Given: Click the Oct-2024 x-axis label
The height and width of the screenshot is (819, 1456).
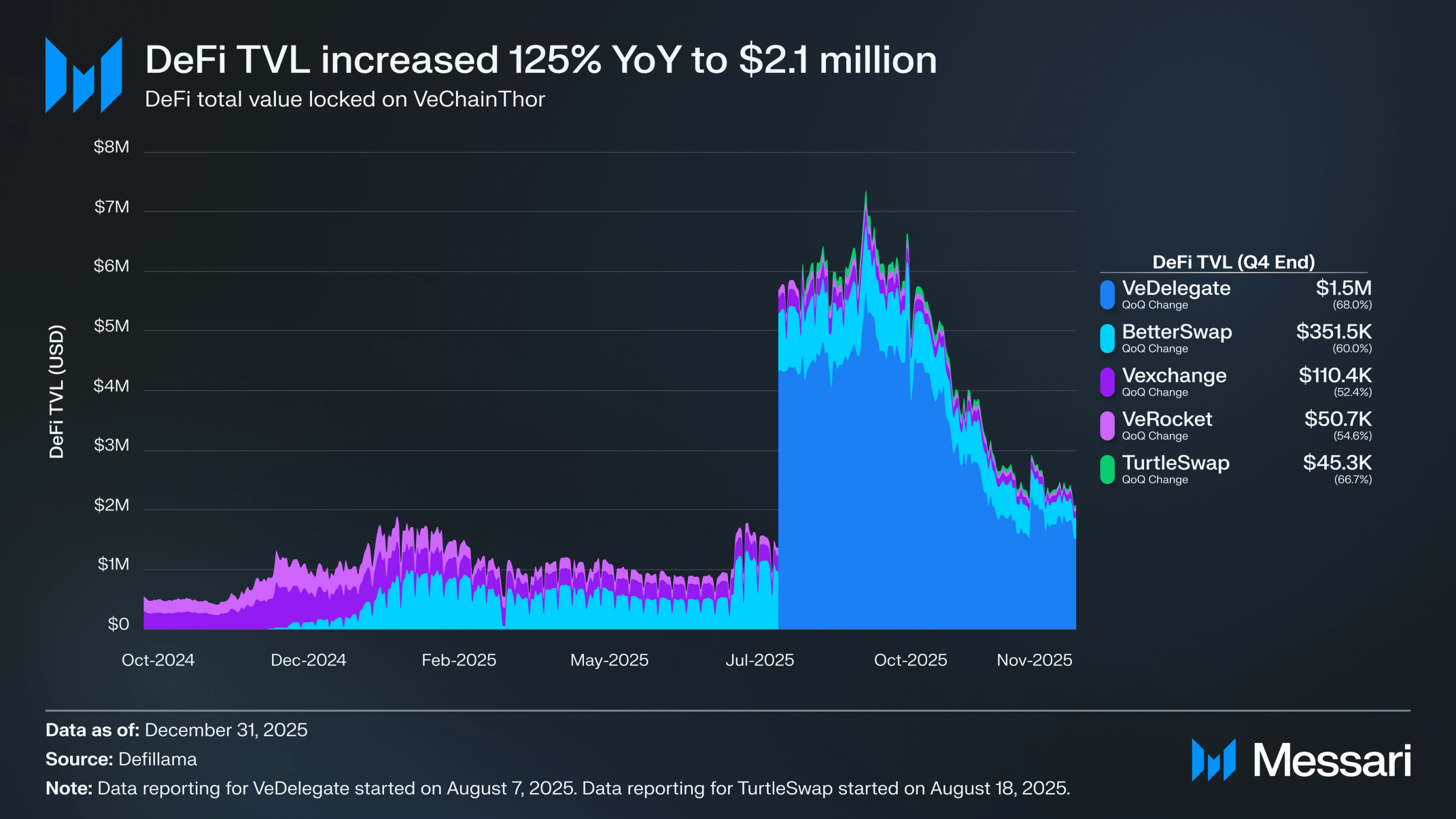Looking at the screenshot, I should pos(158,660).
